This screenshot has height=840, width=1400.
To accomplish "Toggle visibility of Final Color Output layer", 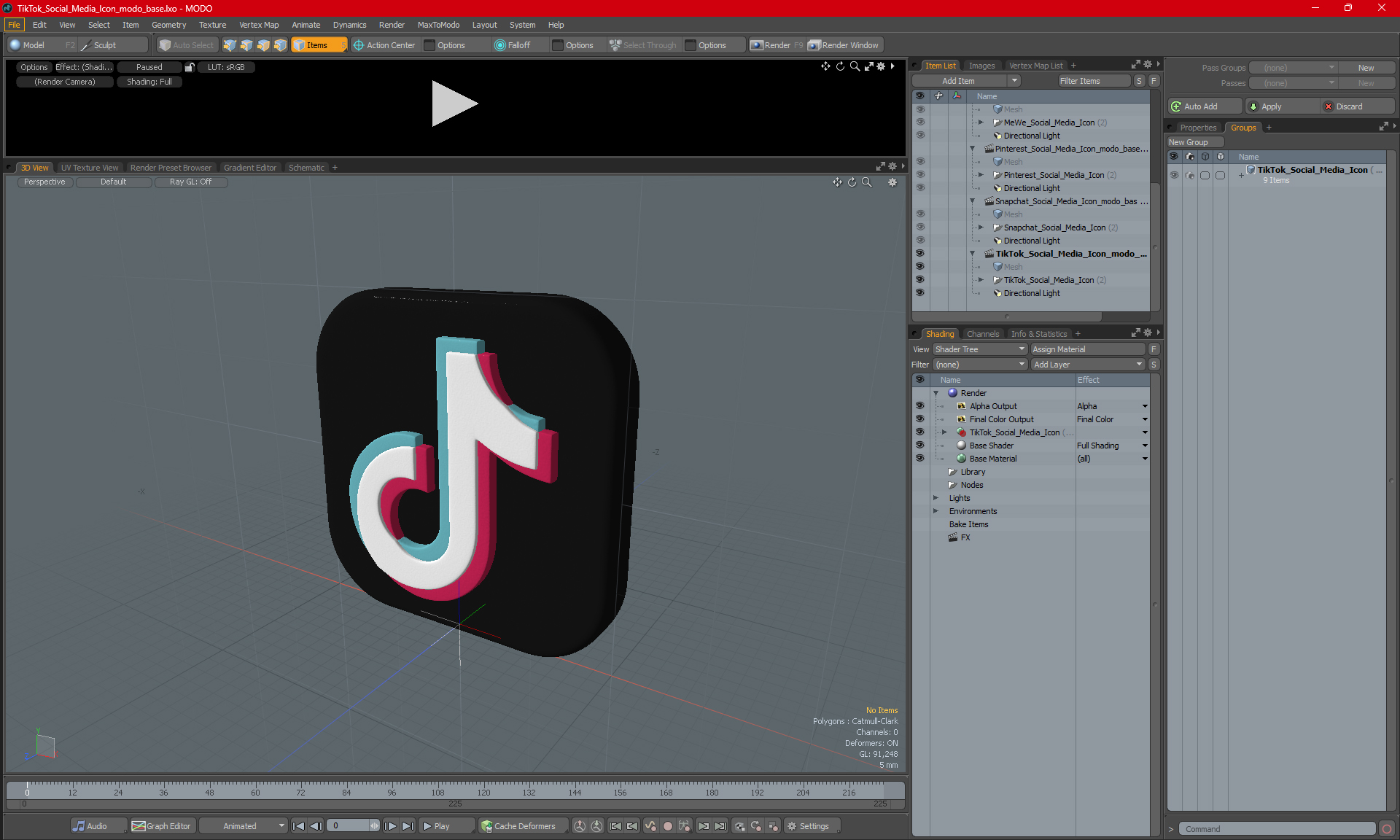I will click(919, 419).
